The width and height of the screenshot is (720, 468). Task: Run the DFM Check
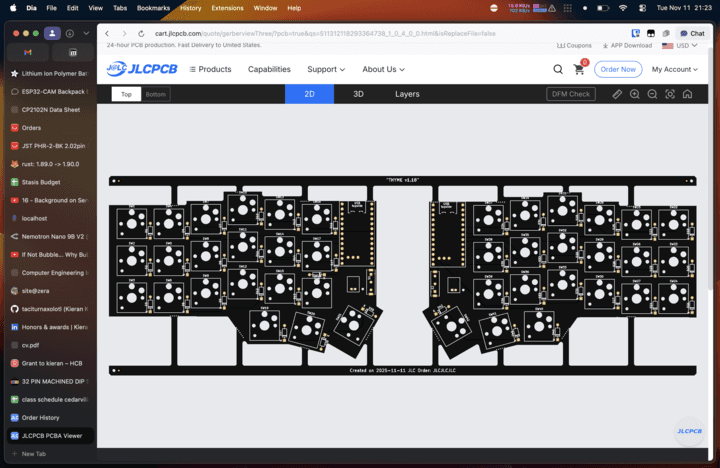click(571, 94)
